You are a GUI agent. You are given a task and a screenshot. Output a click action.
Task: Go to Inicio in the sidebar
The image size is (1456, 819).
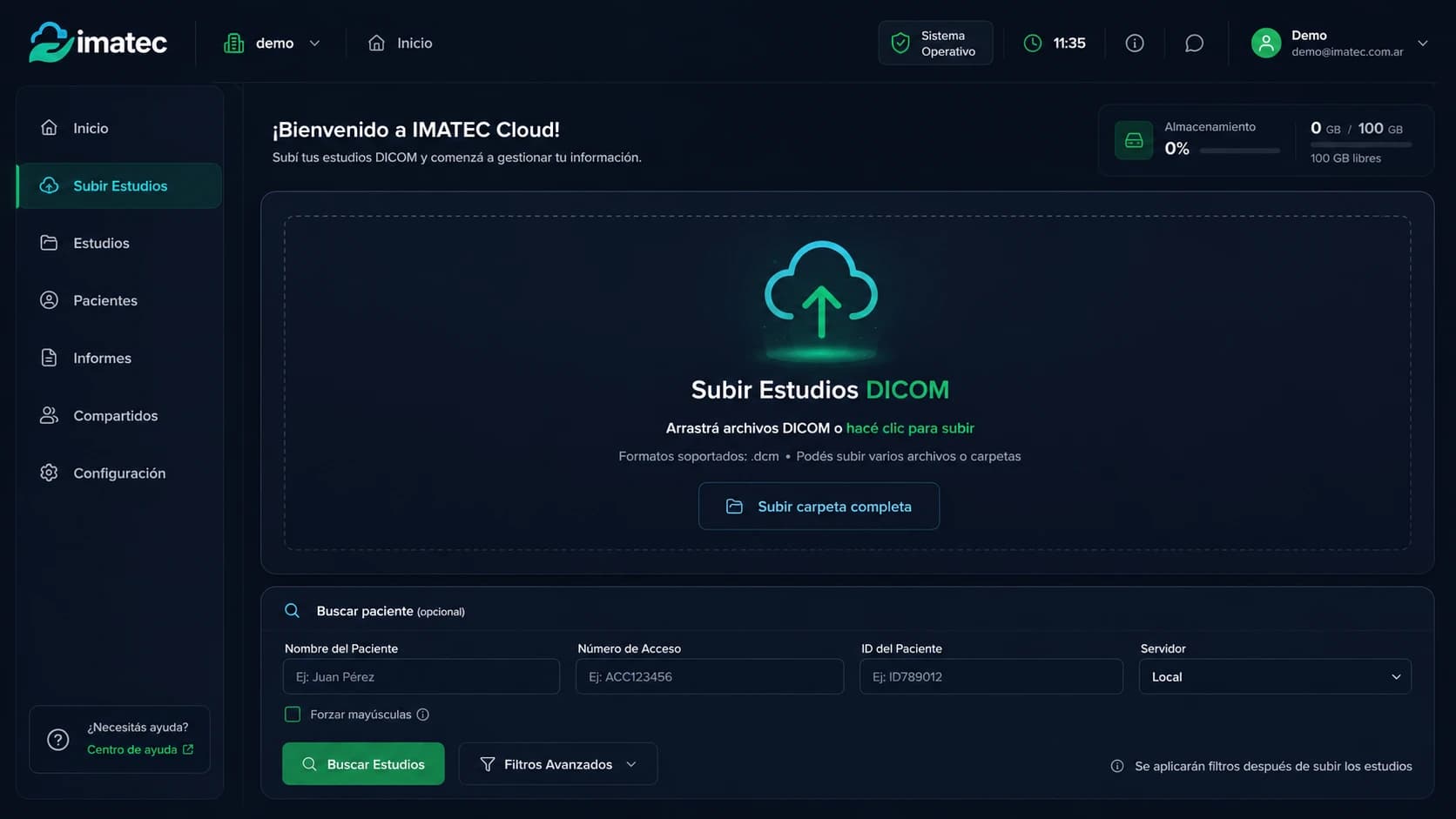point(119,128)
